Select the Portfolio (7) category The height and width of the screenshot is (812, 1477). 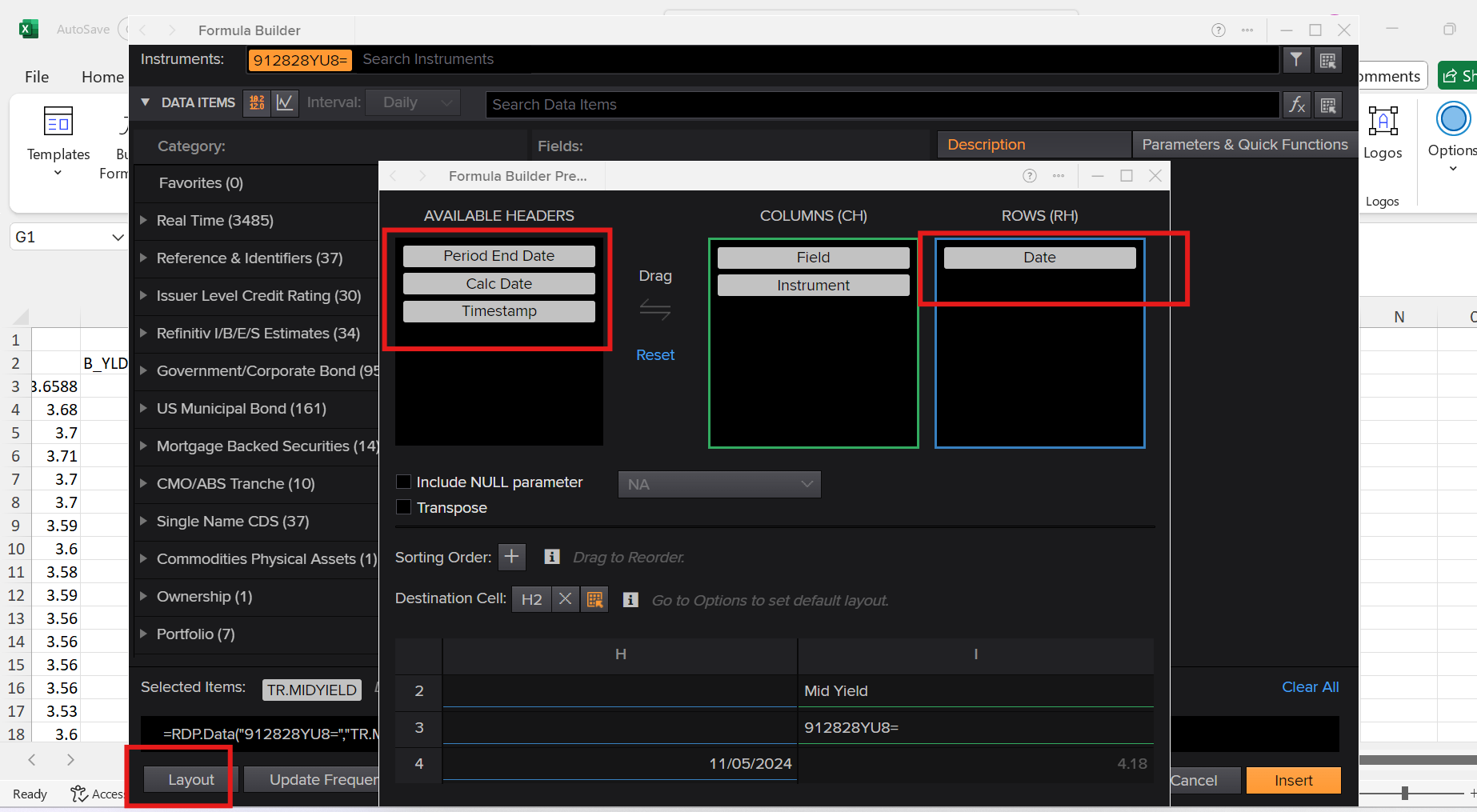pyautogui.click(x=196, y=634)
